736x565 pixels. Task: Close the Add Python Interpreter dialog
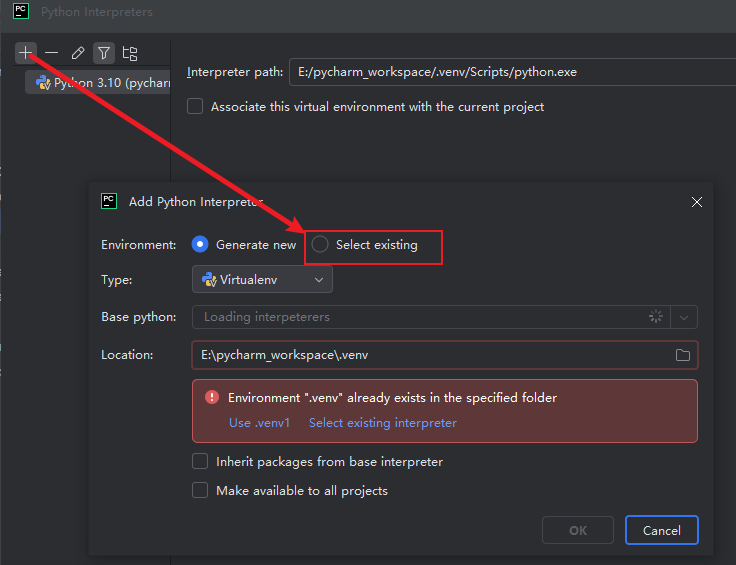click(x=697, y=202)
